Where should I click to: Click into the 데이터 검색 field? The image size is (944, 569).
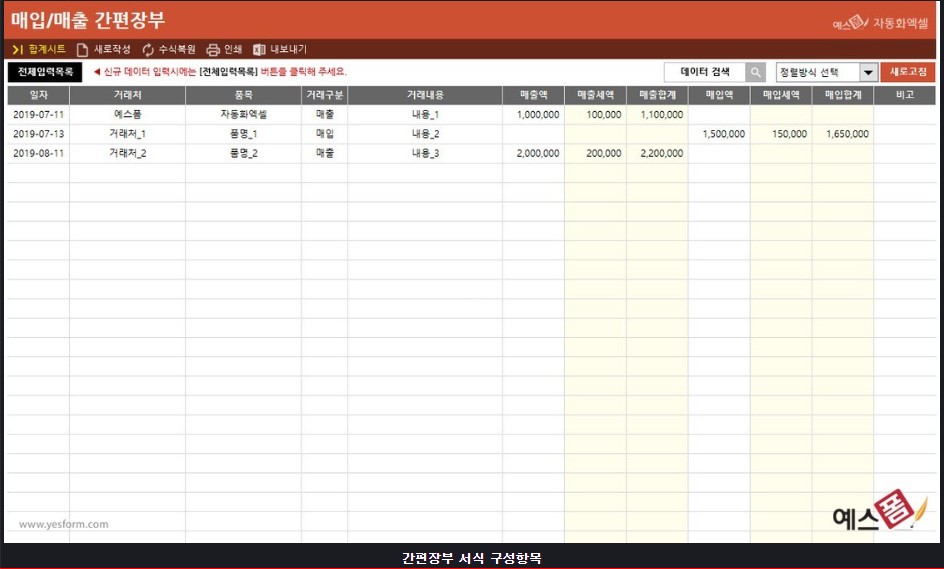(x=705, y=72)
